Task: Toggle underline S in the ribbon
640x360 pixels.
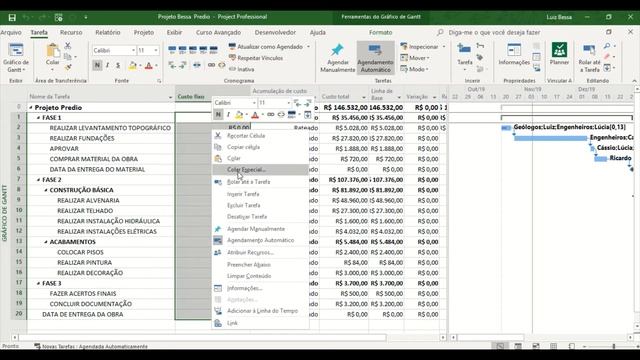Action: pyautogui.click(x=118, y=65)
